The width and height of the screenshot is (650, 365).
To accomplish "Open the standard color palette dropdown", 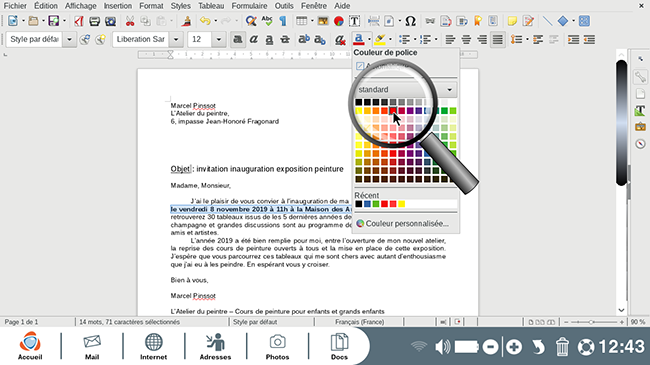I will click(x=449, y=90).
